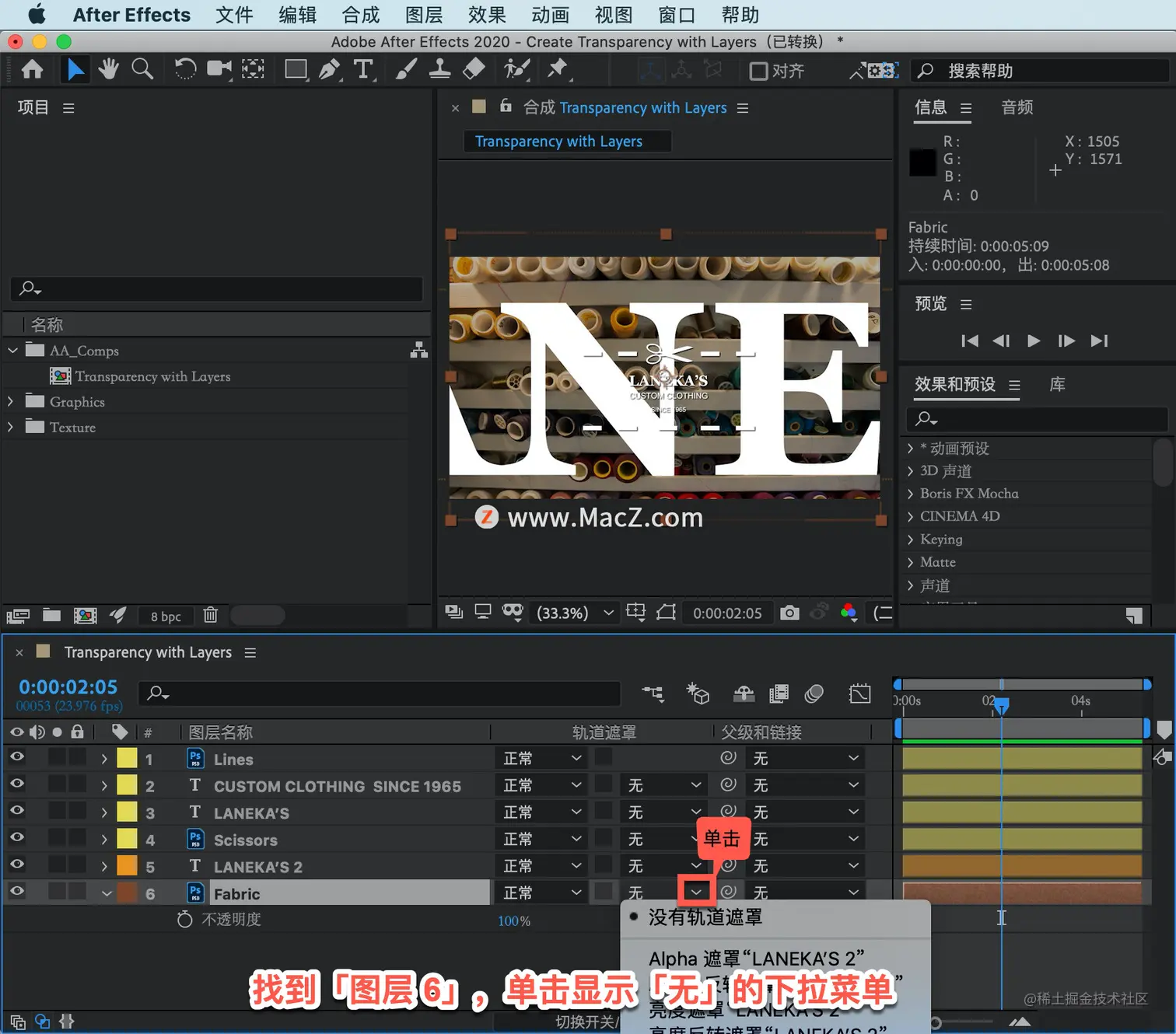Viewport: 1176px width, 1034px height.
Task: Toggle motion blur in timeline
Action: coord(814,693)
